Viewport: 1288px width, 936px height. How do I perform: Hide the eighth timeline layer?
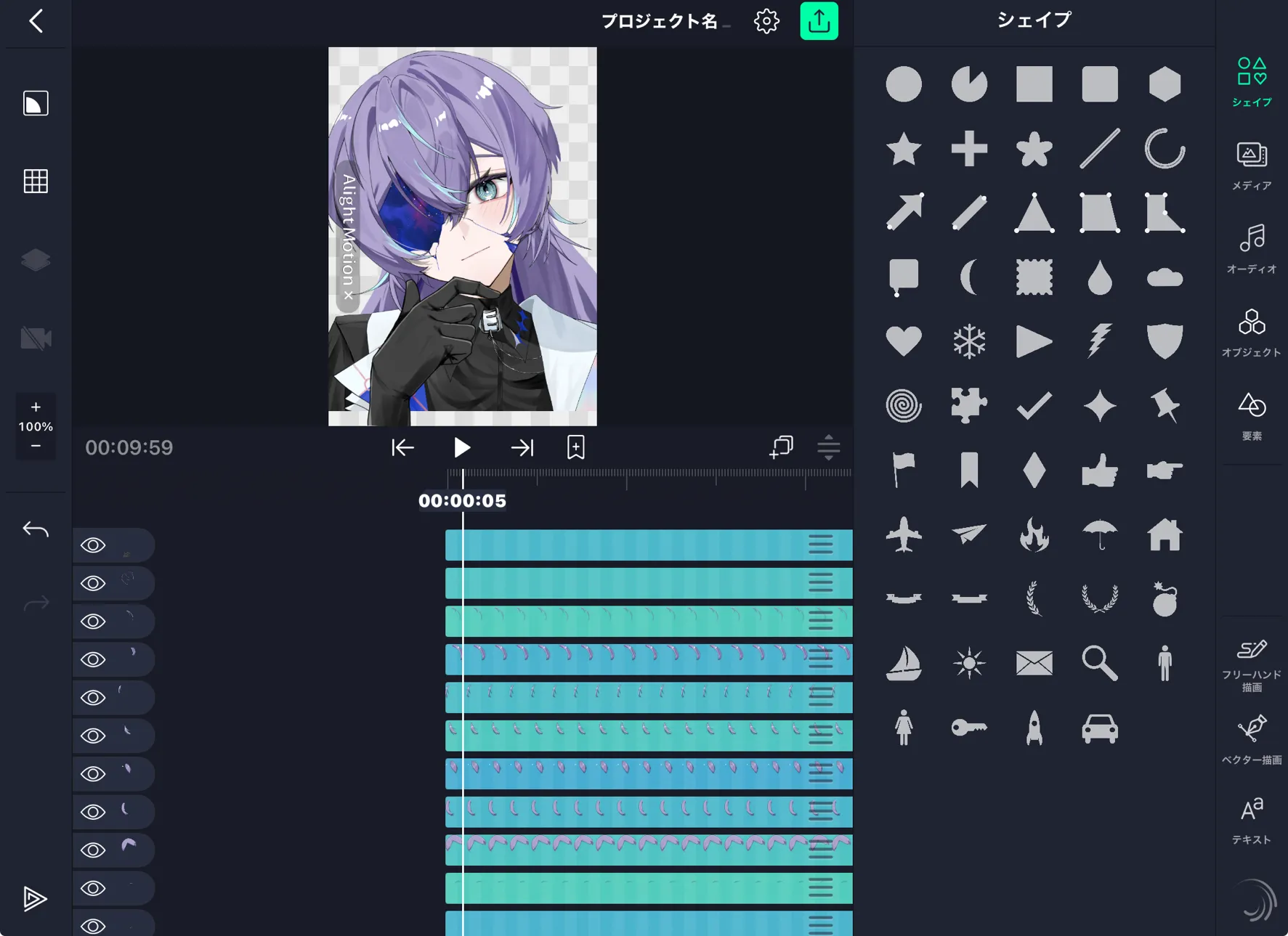click(93, 812)
